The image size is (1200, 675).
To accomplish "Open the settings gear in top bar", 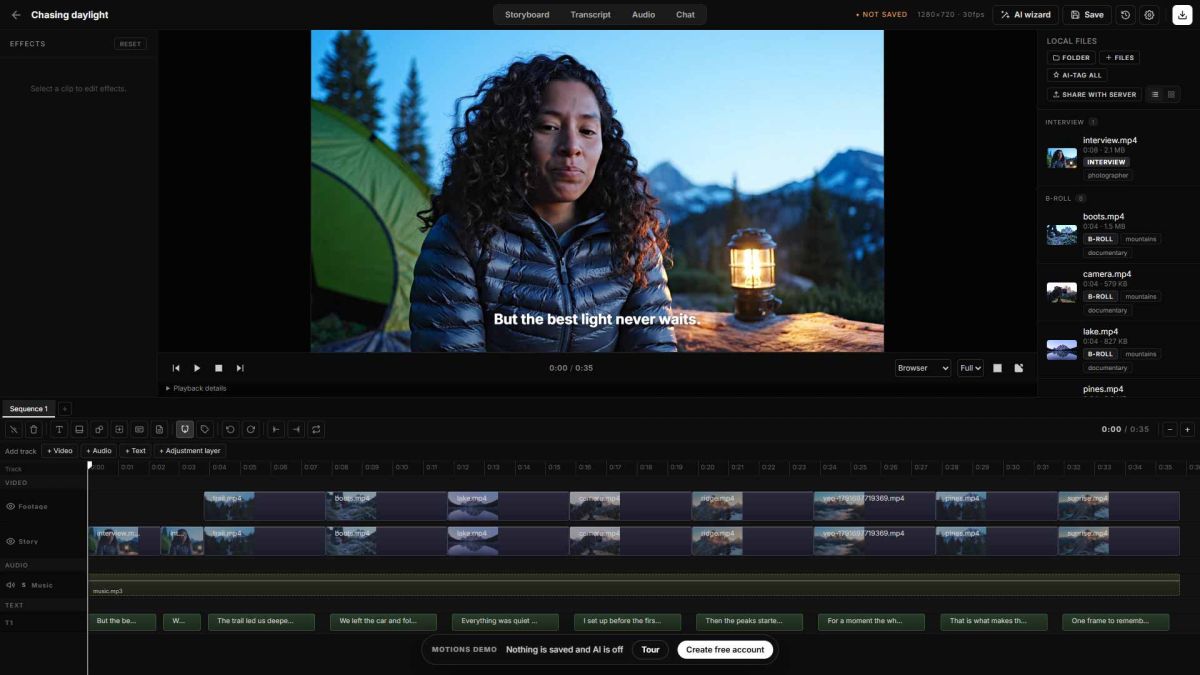I will (1149, 15).
